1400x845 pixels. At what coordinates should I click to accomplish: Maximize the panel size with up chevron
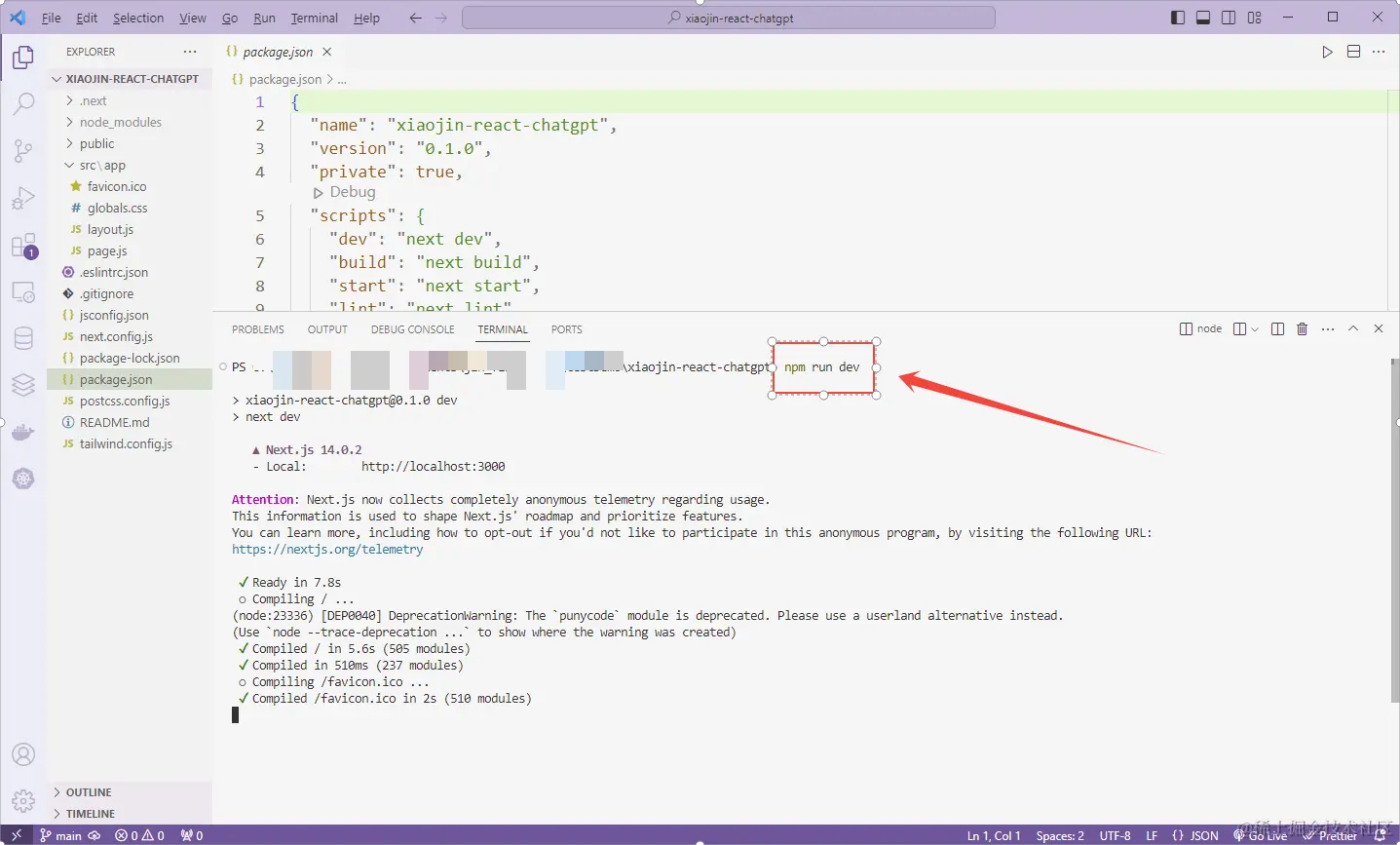tap(1353, 329)
